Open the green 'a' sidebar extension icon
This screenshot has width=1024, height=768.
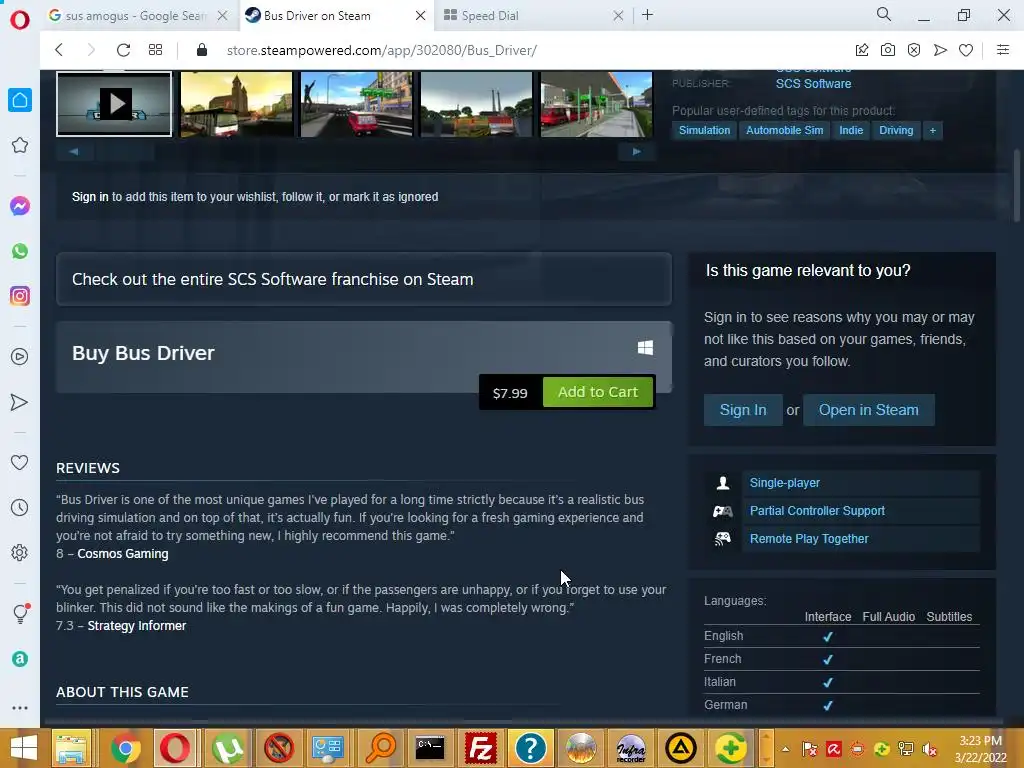tap(20, 659)
